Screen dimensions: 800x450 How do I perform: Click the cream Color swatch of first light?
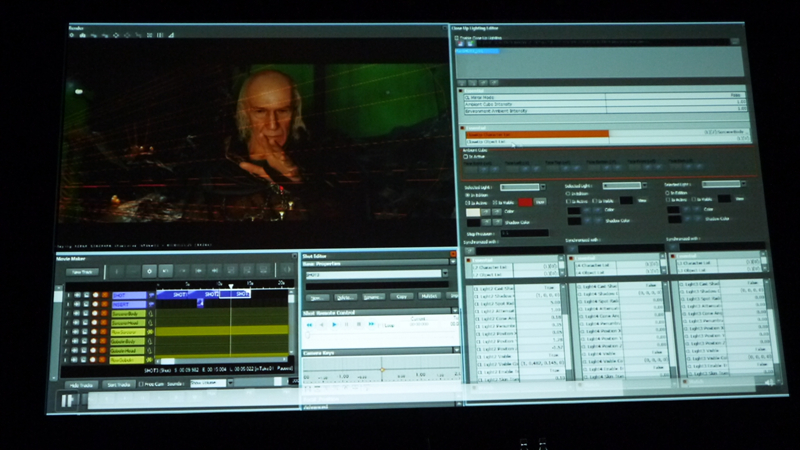[x=473, y=212]
